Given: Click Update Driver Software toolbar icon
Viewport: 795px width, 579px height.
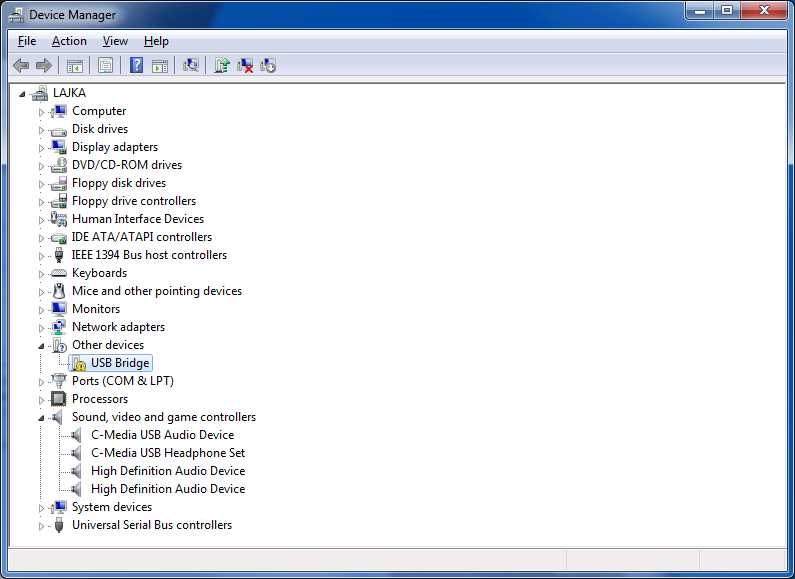Looking at the screenshot, I should tap(222, 65).
